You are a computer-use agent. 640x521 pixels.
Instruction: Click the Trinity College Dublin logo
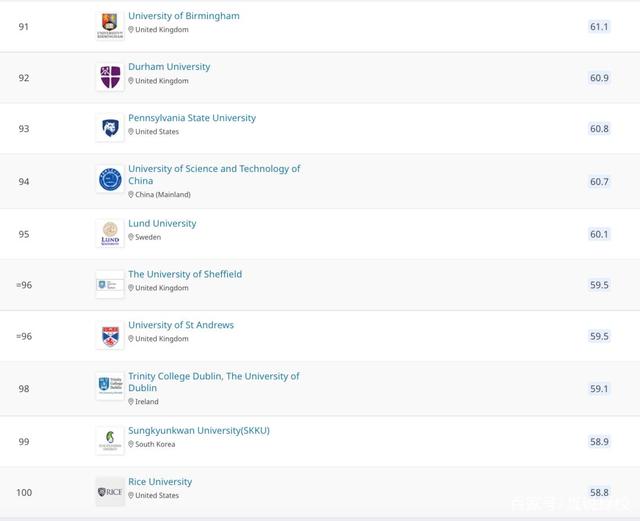[110, 386]
